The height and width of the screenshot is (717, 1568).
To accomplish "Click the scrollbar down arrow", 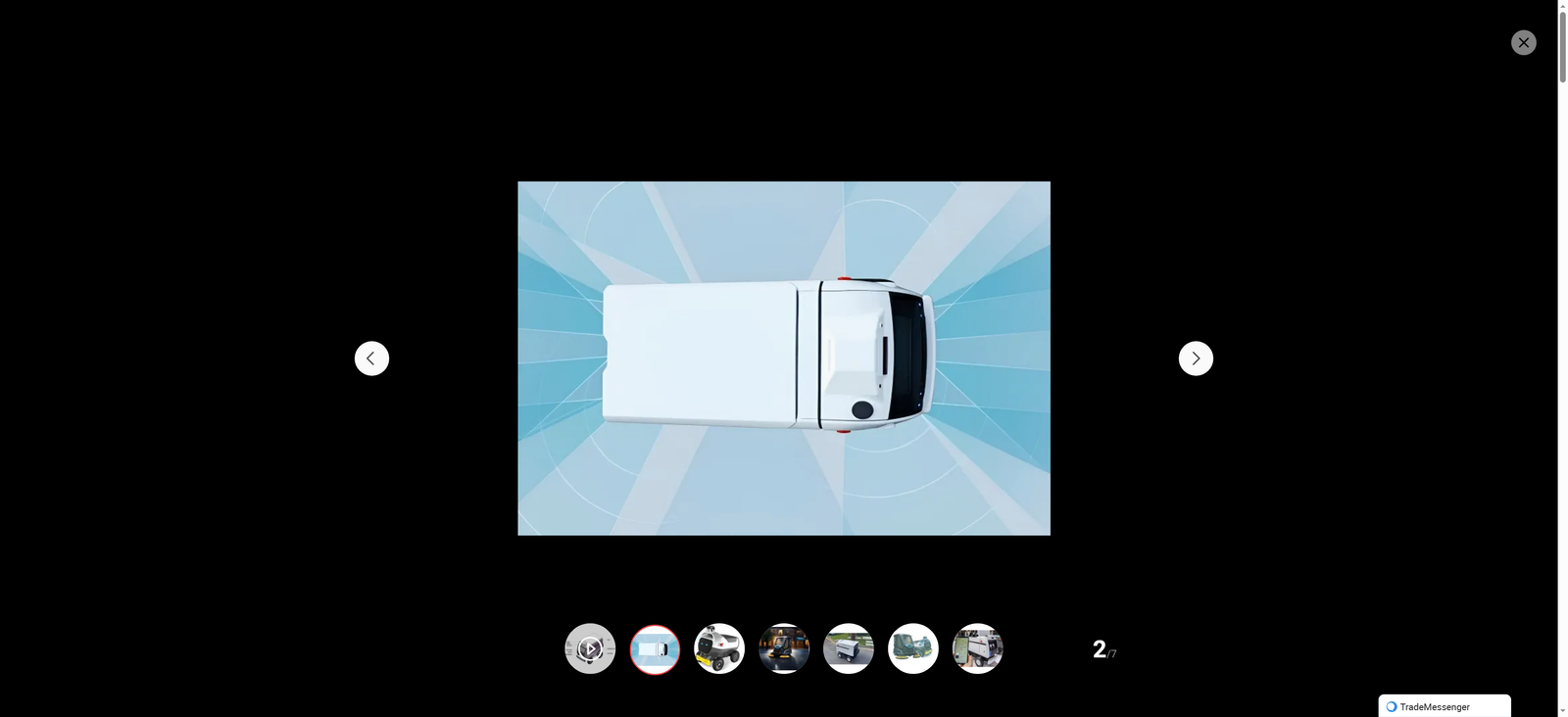I will click(x=1562, y=710).
